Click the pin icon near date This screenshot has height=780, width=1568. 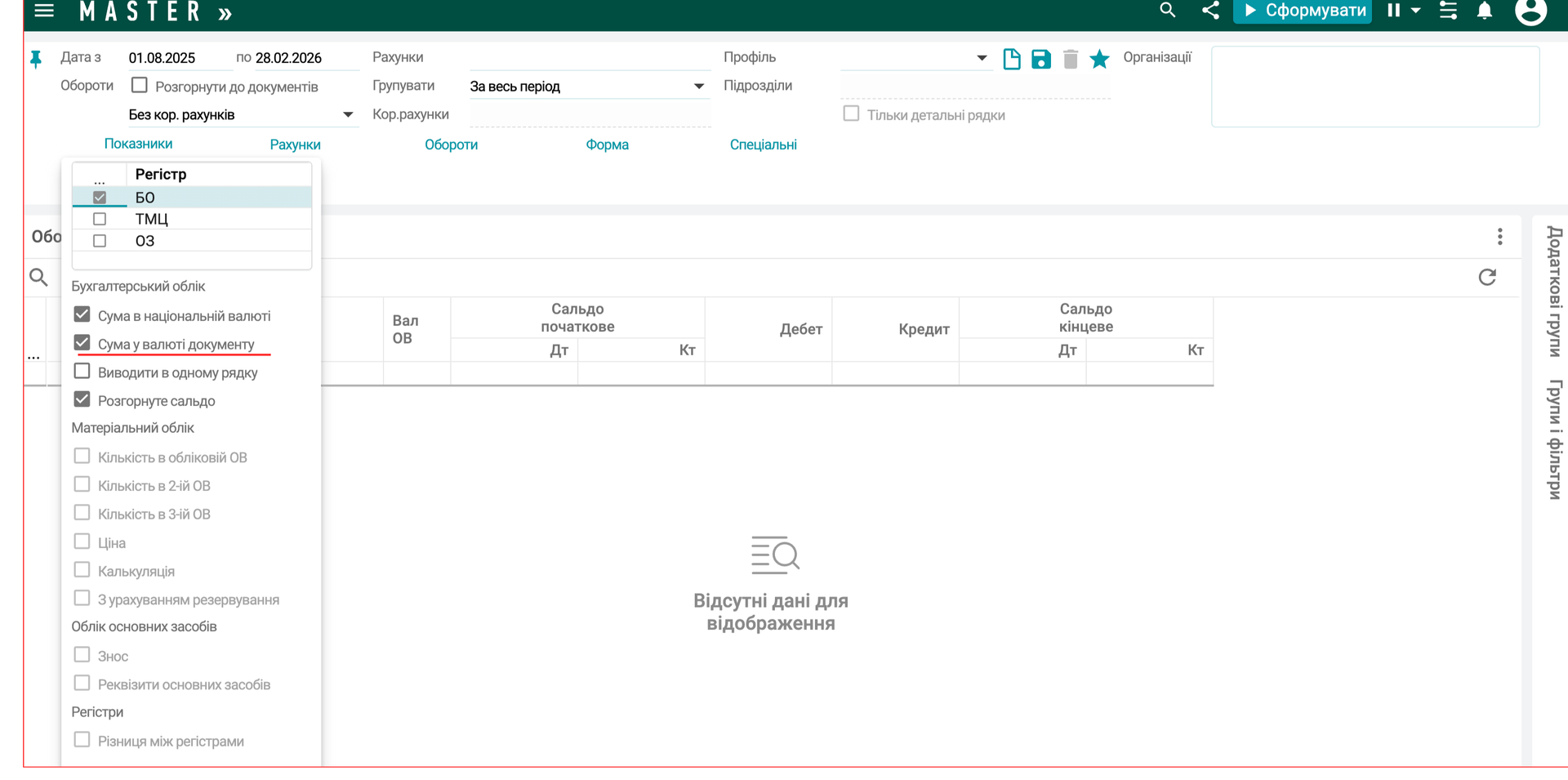(x=36, y=59)
